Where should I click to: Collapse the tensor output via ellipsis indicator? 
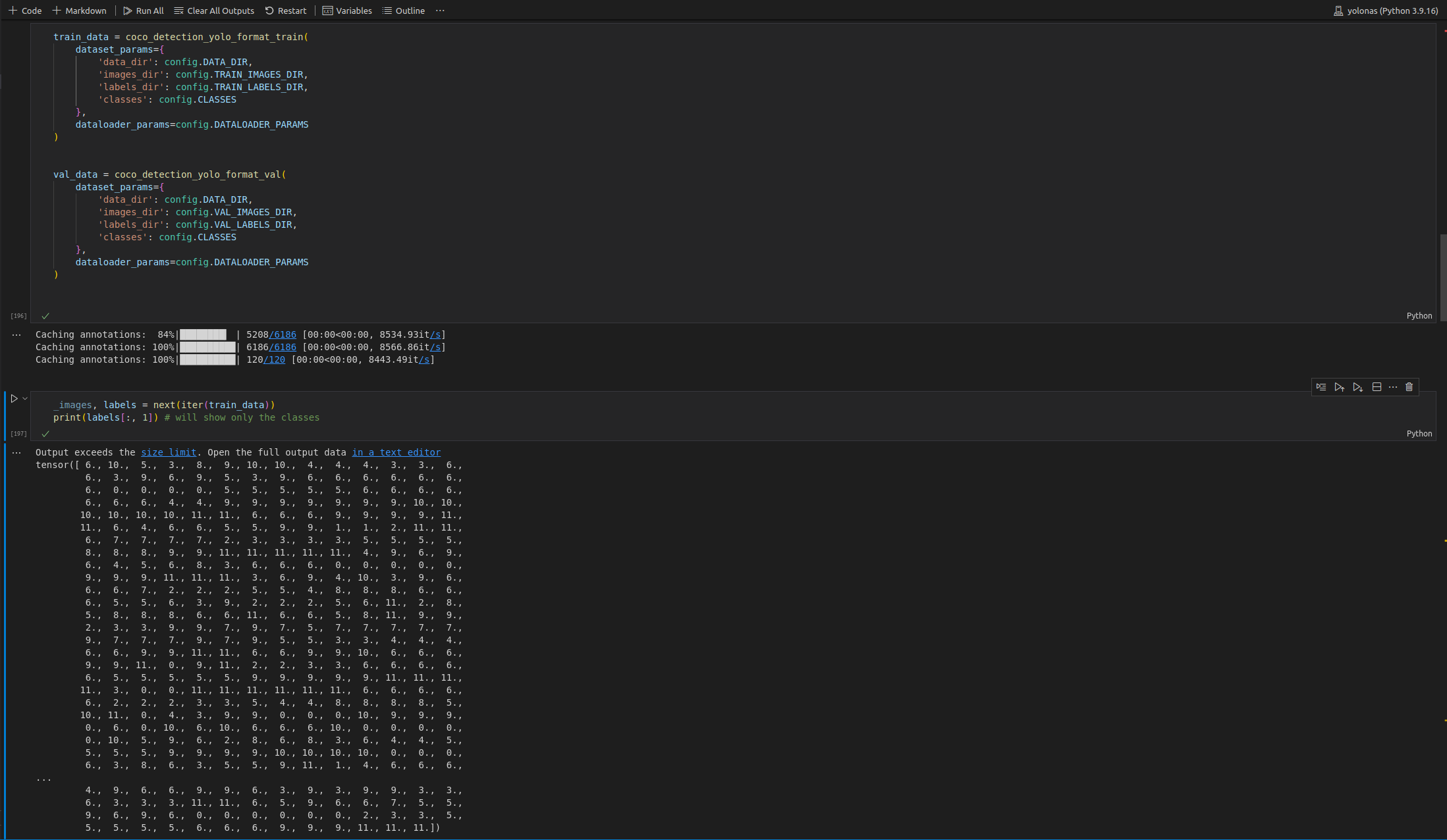(16, 452)
